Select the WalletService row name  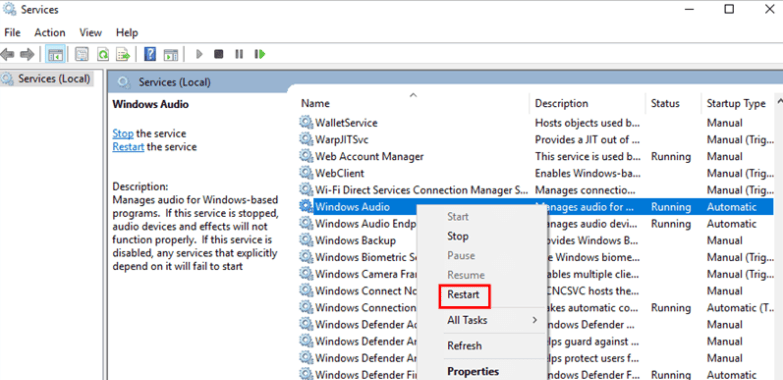pos(346,122)
